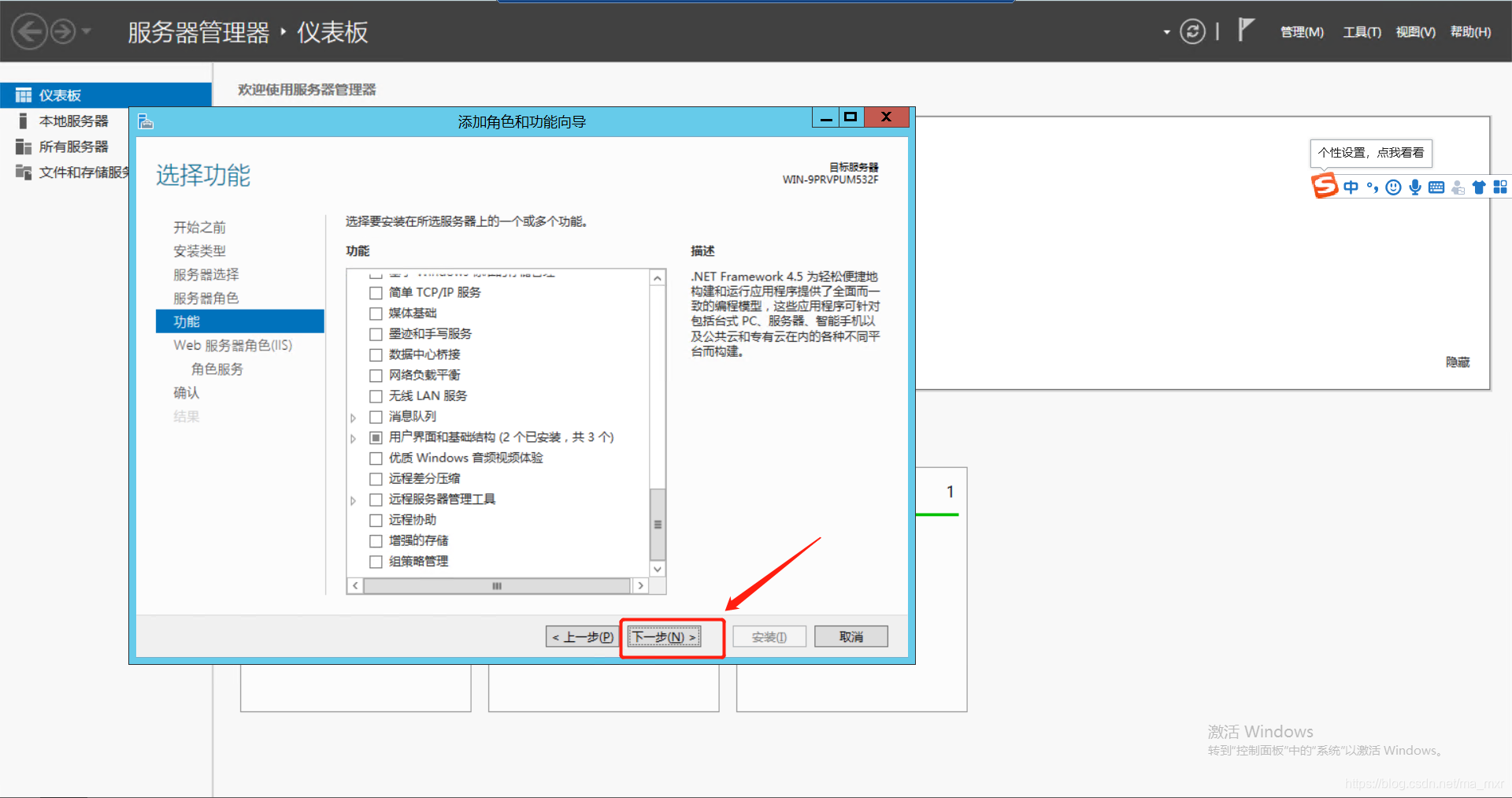The height and width of the screenshot is (798, 1512).
Task: Open the 管理(M) menu
Action: coord(1301,32)
